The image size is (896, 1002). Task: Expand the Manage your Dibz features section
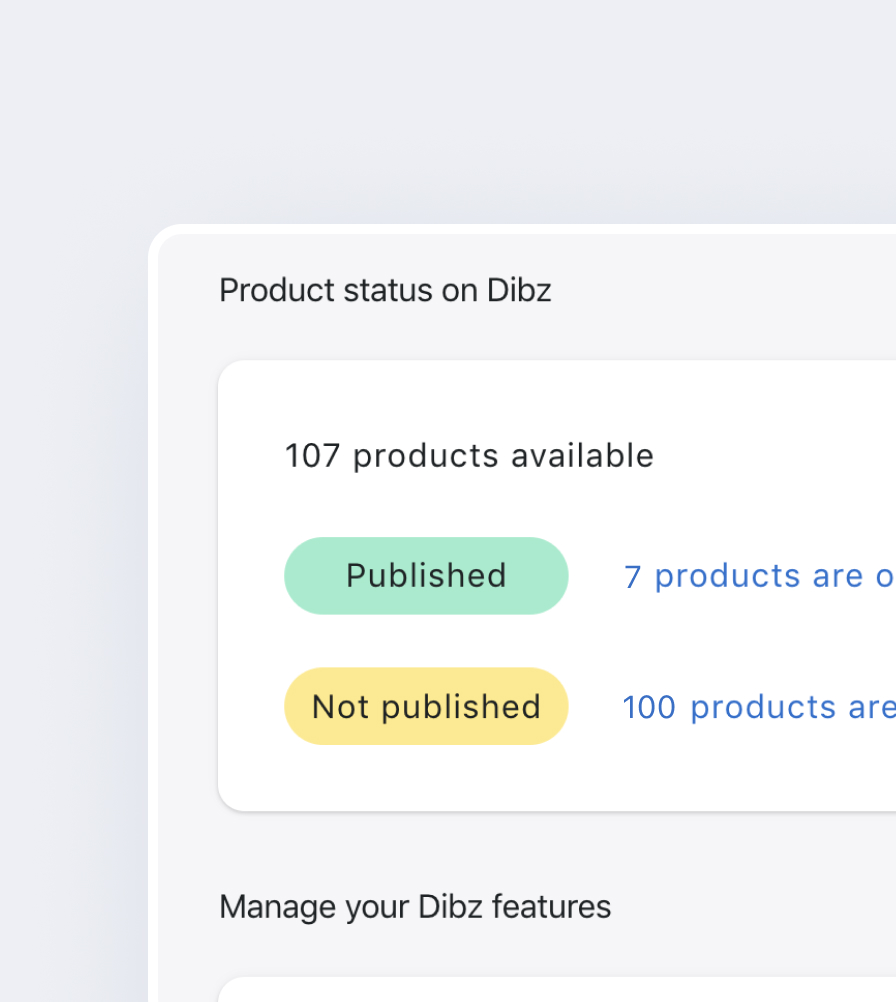tap(415, 906)
